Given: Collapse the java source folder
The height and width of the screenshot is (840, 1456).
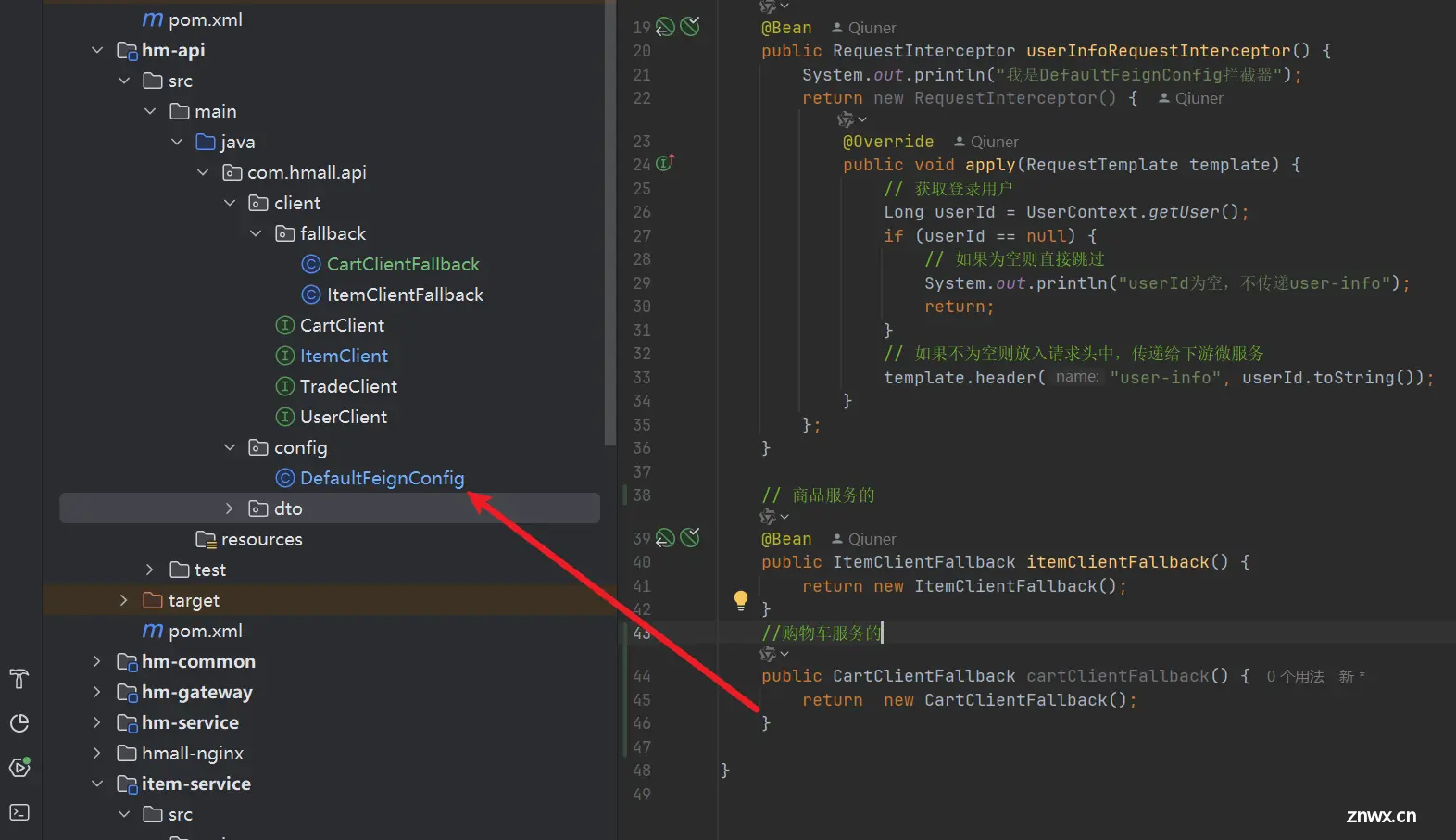Looking at the screenshot, I should 177,142.
